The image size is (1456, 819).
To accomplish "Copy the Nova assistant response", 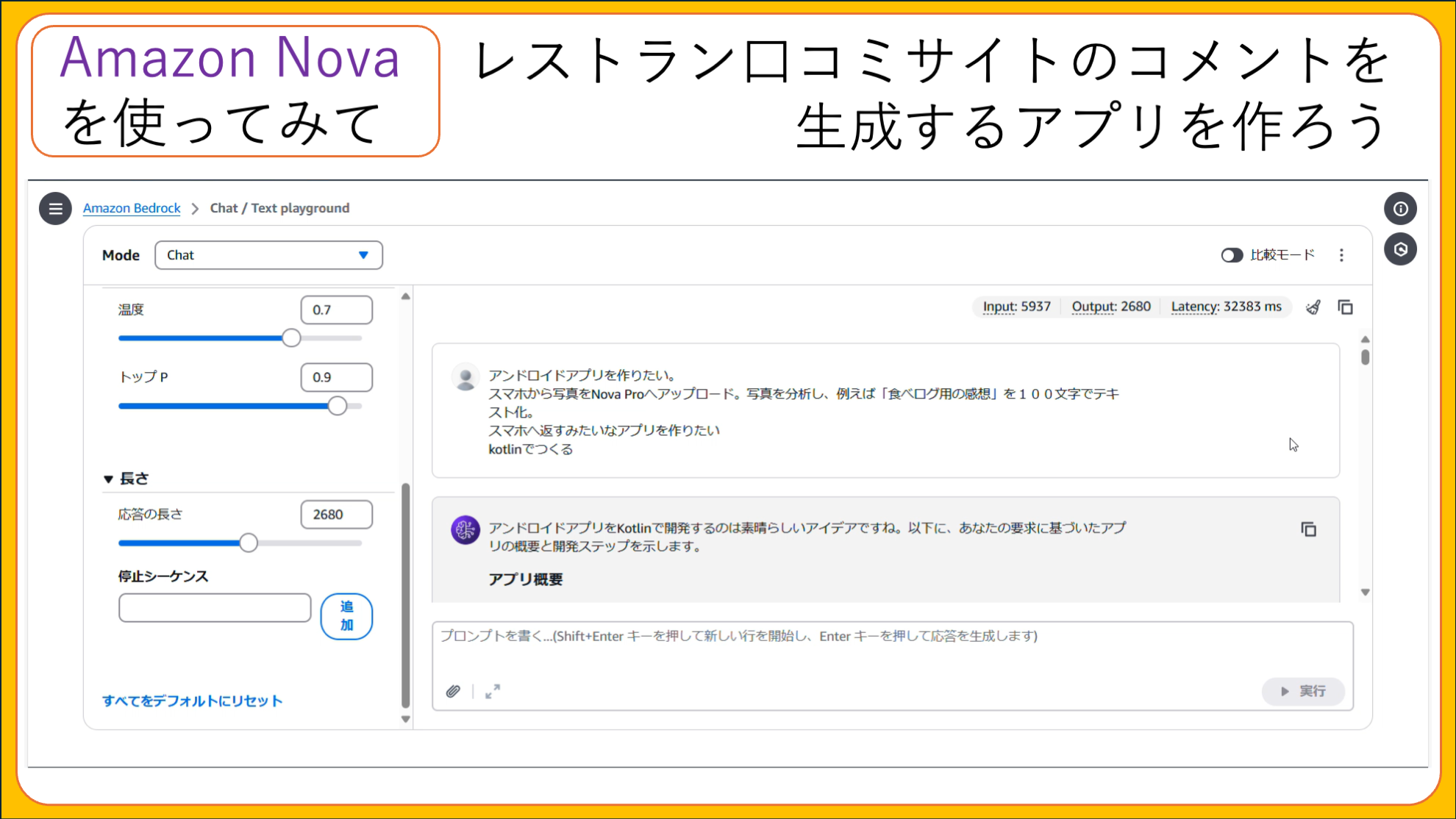I will click(1308, 529).
